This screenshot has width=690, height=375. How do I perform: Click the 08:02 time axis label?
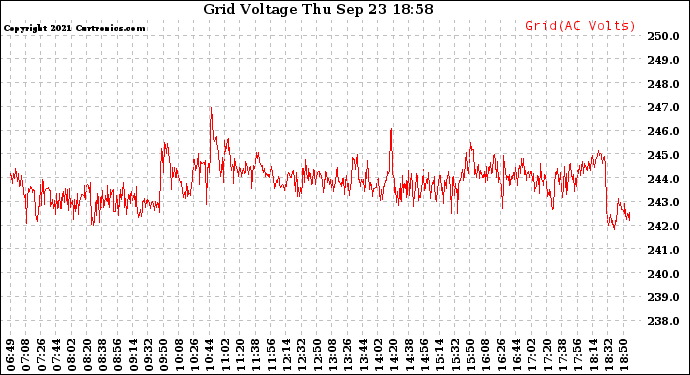(x=73, y=355)
